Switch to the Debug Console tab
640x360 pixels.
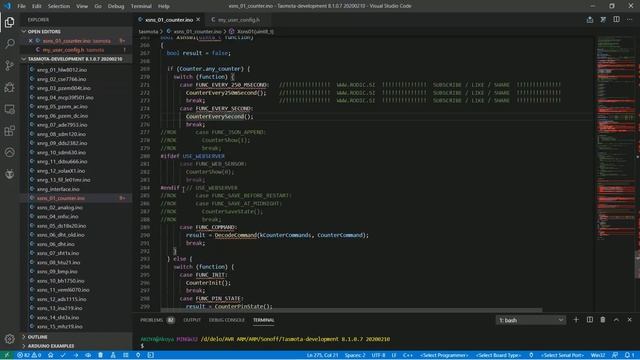[x=227, y=320]
